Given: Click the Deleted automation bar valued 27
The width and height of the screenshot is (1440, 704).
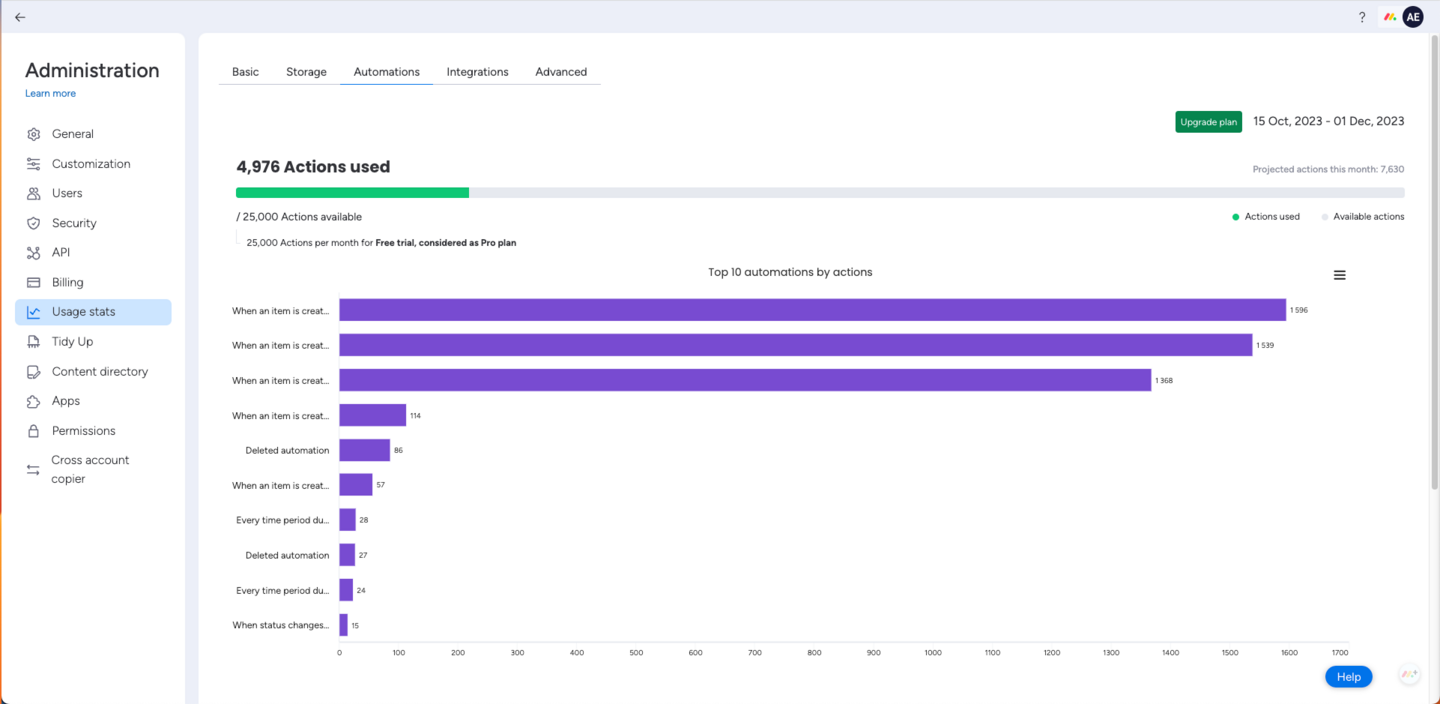Looking at the screenshot, I should 347,555.
